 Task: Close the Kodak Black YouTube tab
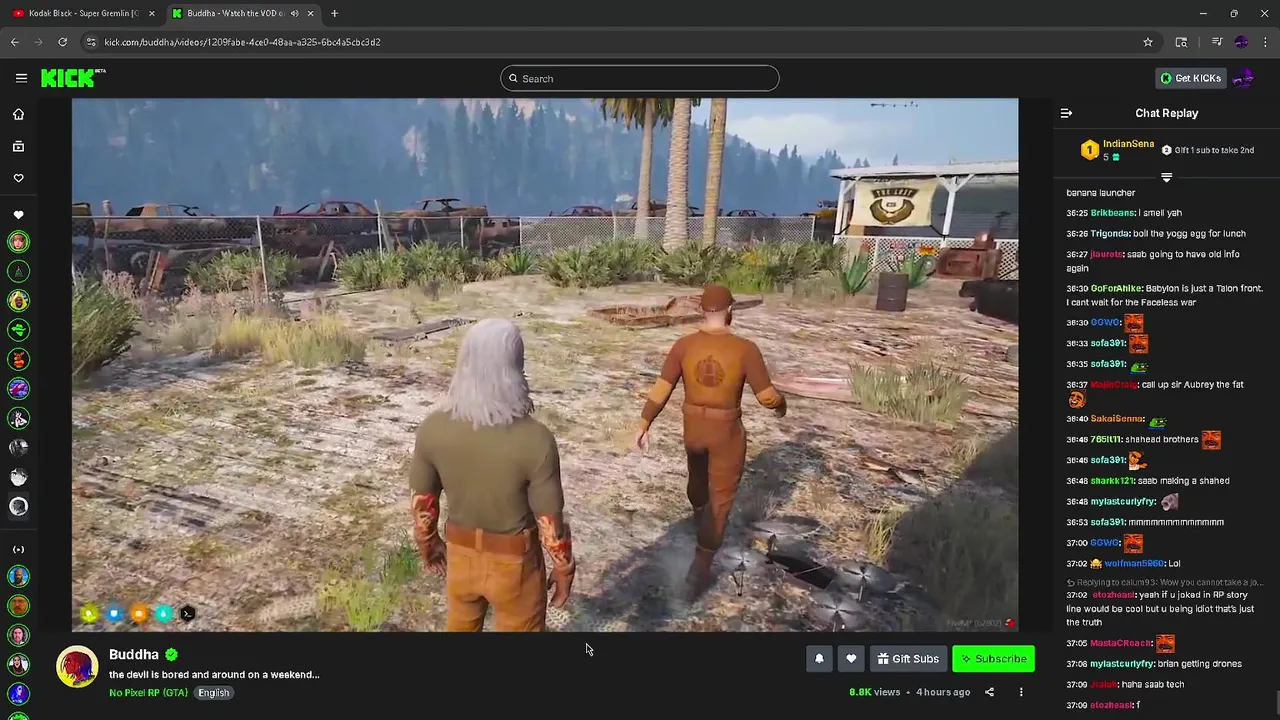coord(151,13)
